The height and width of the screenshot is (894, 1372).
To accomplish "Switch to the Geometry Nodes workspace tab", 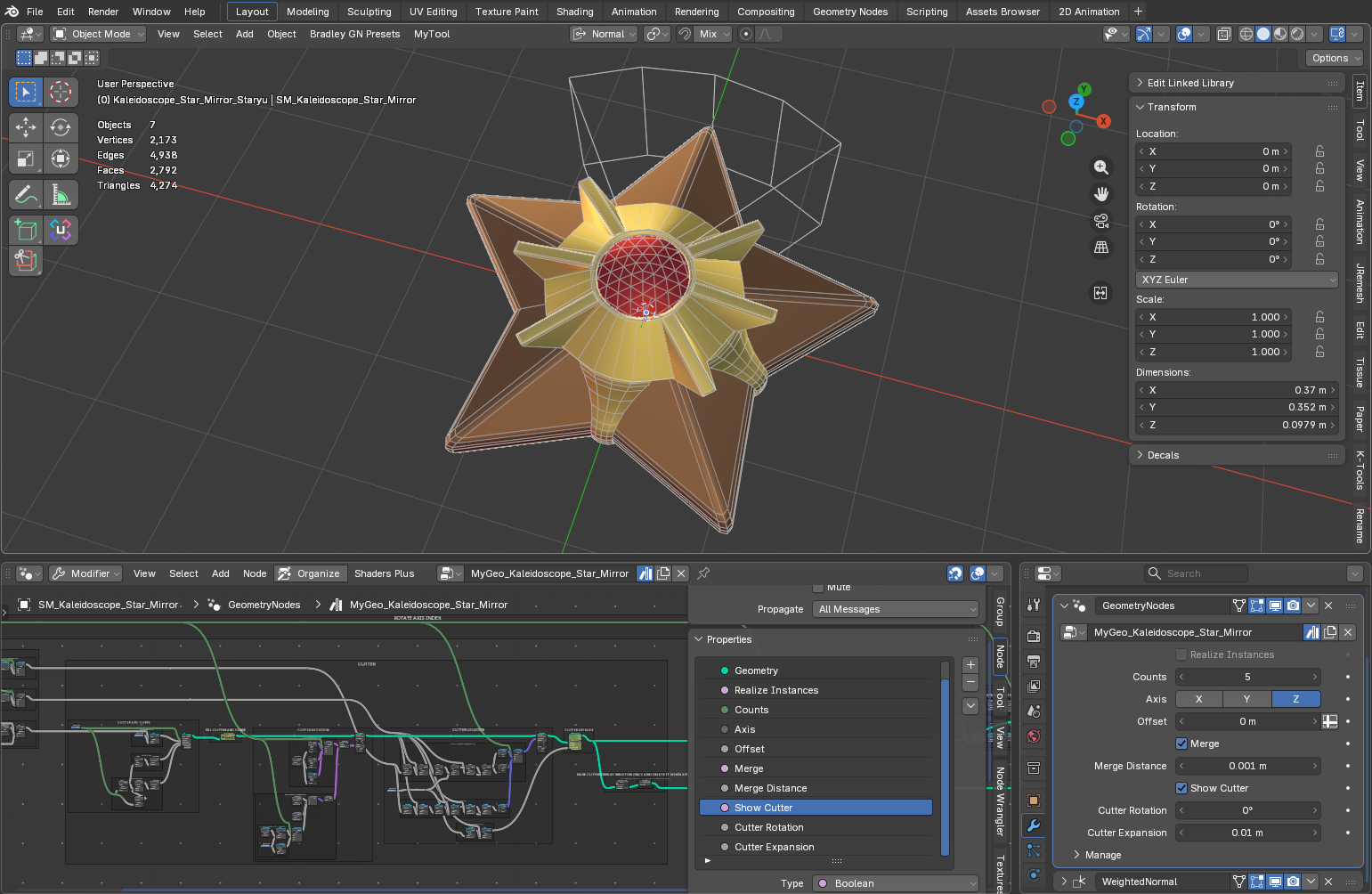I will 850,12.
